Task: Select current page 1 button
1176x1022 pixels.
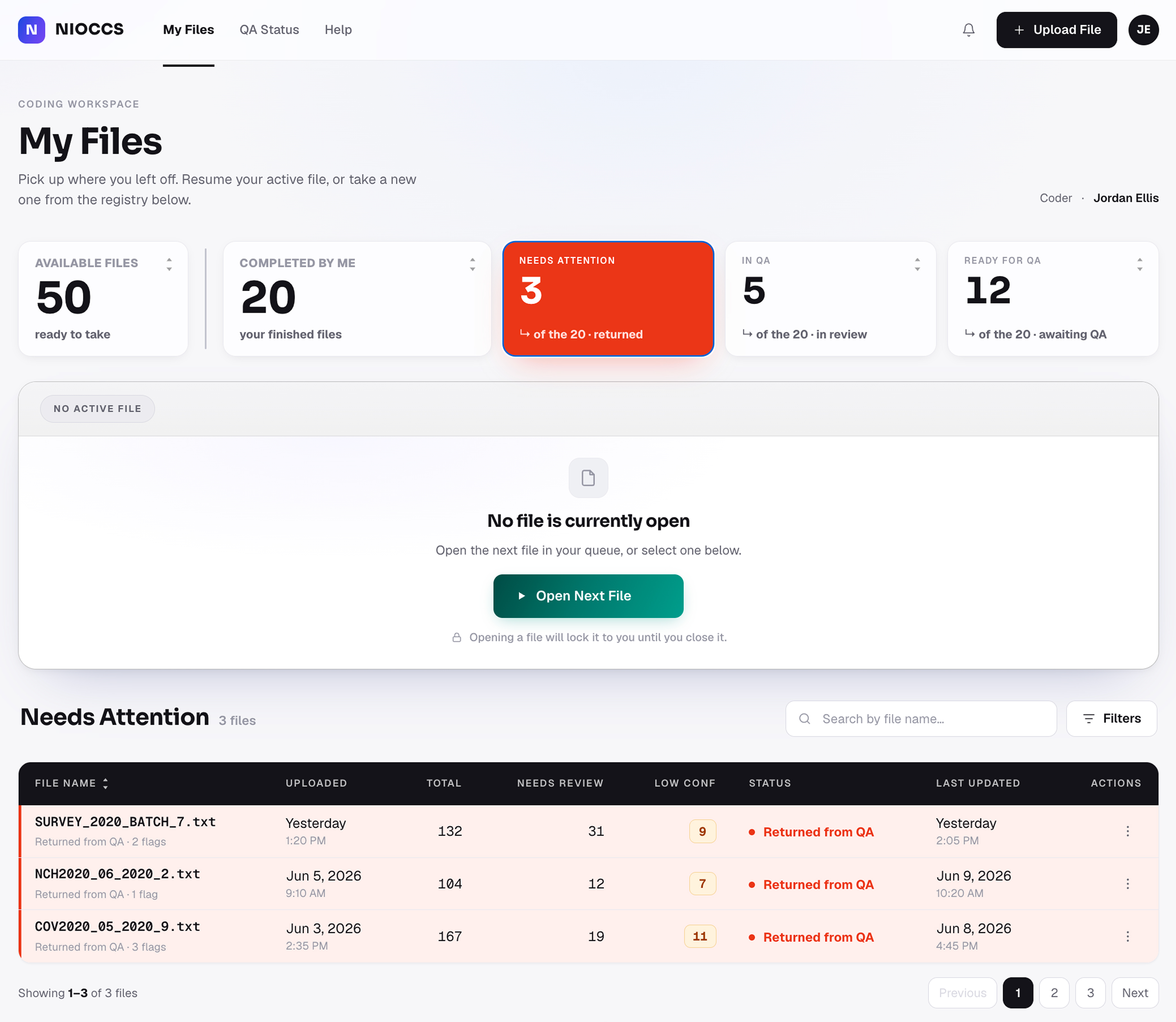Action: [1017, 993]
